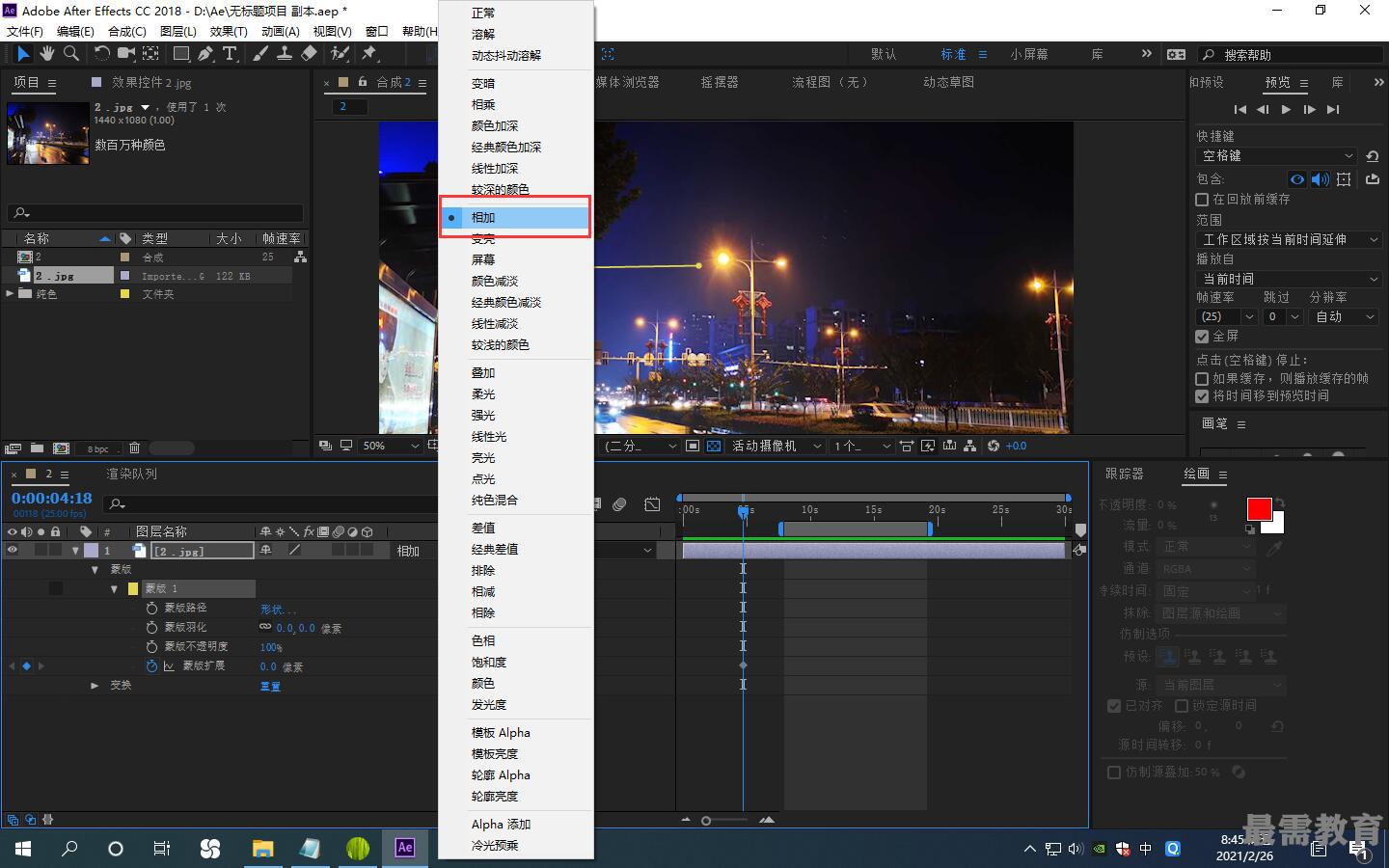The width and height of the screenshot is (1389, 868).
Task: Click the stopwatch for 蒙版路径
Action: pyautogui.click(x=151, y=609)
